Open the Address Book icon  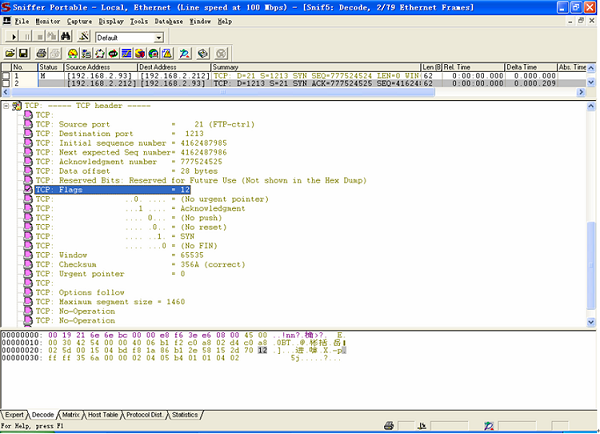[x=203, y=52]
